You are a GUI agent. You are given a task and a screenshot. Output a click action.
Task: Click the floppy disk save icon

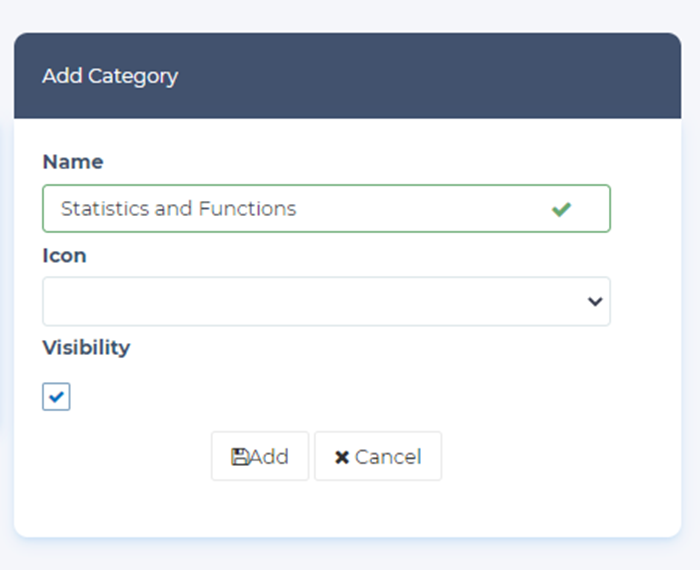pos(240,457)
